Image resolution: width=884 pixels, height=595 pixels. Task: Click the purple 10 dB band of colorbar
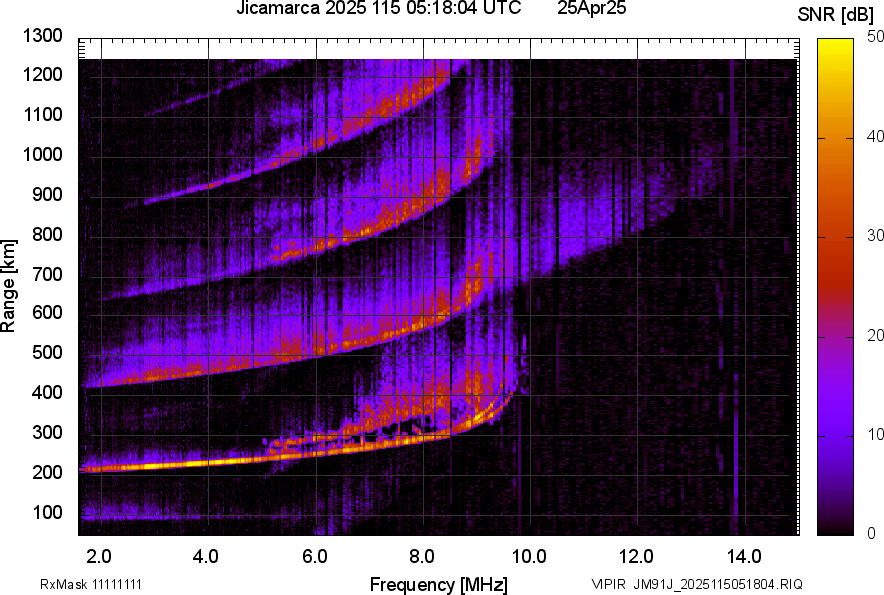836,436
